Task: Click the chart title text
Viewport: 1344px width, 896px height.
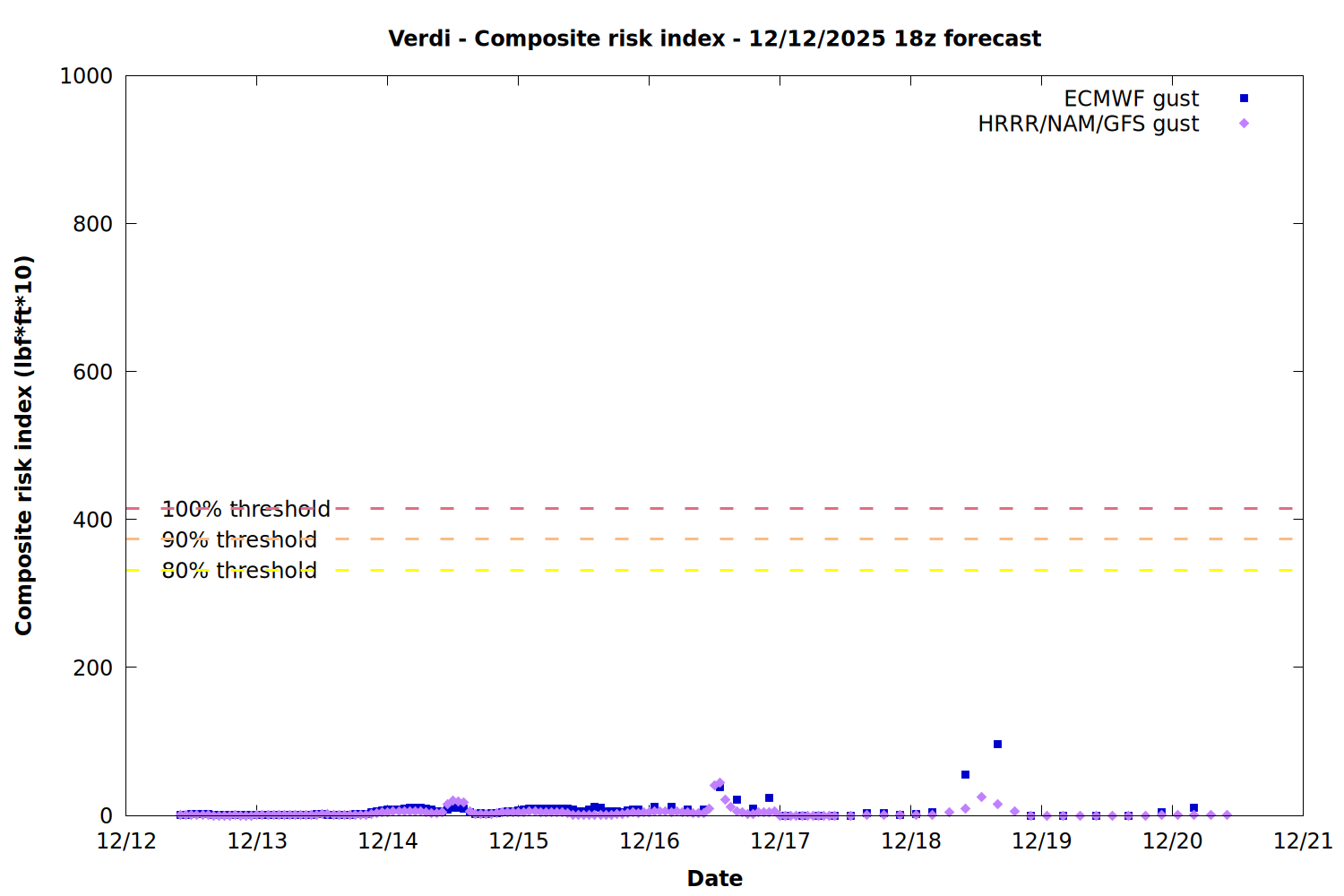Action: tap(714, 39)
